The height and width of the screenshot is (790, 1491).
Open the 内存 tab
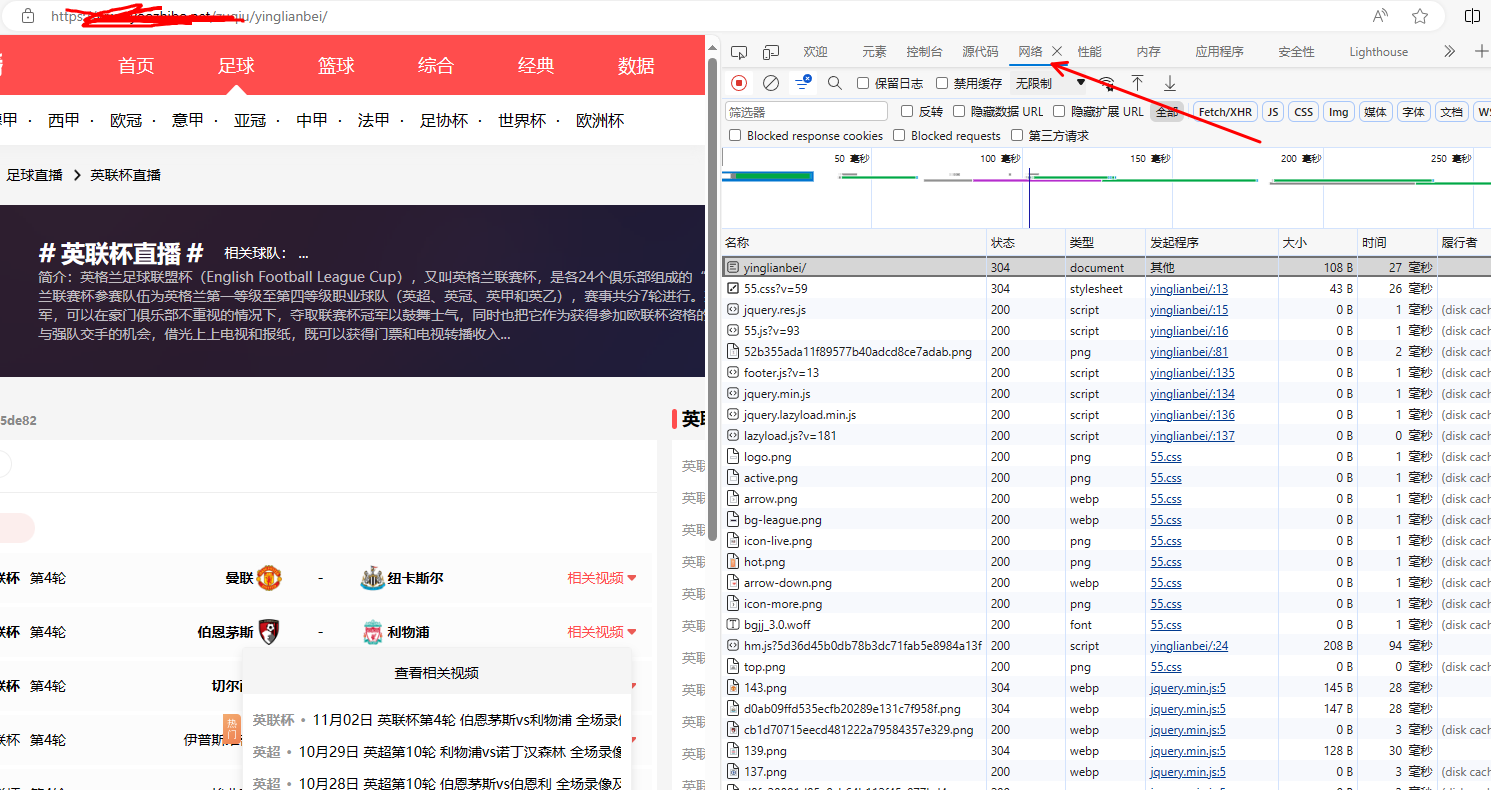(1148, 52)
